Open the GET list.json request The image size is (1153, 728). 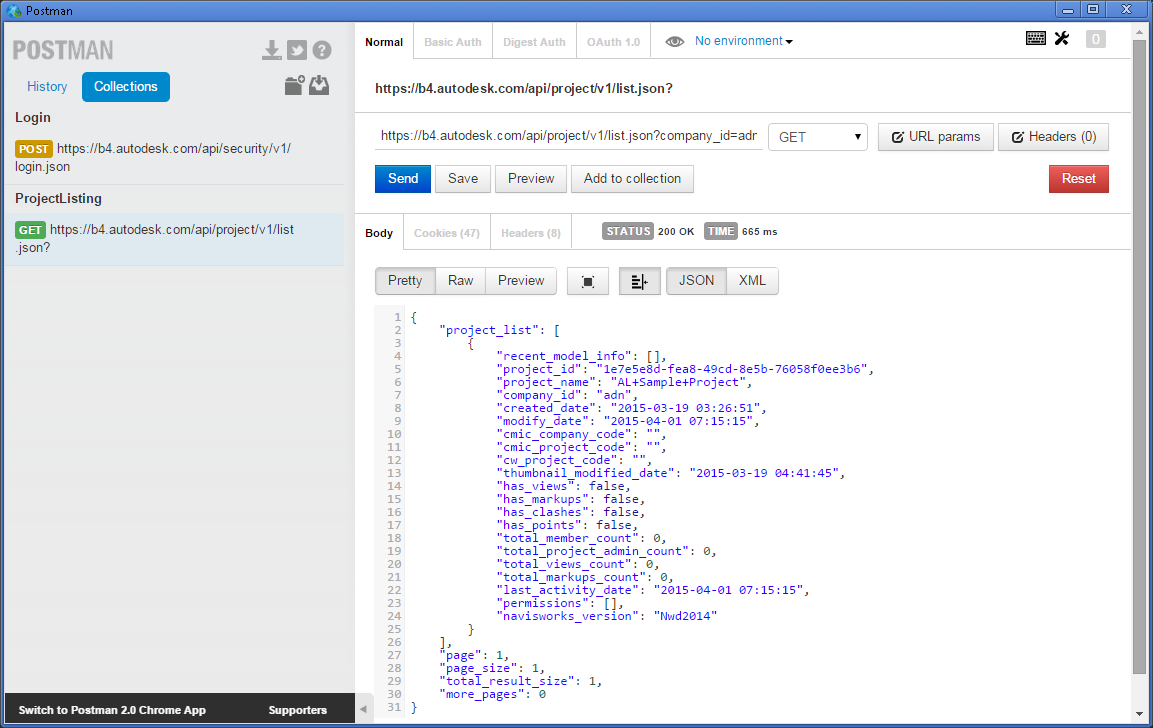click(x=174, y=239)
